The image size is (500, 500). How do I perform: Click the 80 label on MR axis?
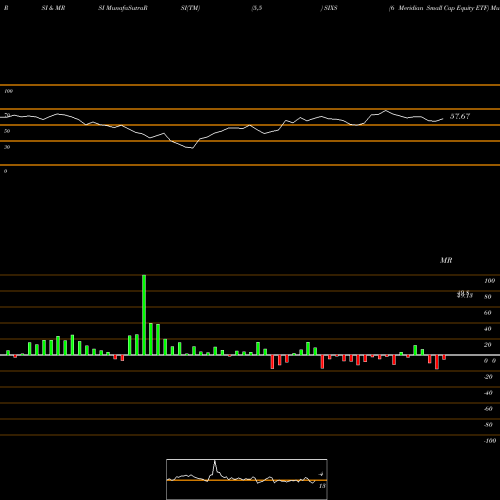pos(488,297)
